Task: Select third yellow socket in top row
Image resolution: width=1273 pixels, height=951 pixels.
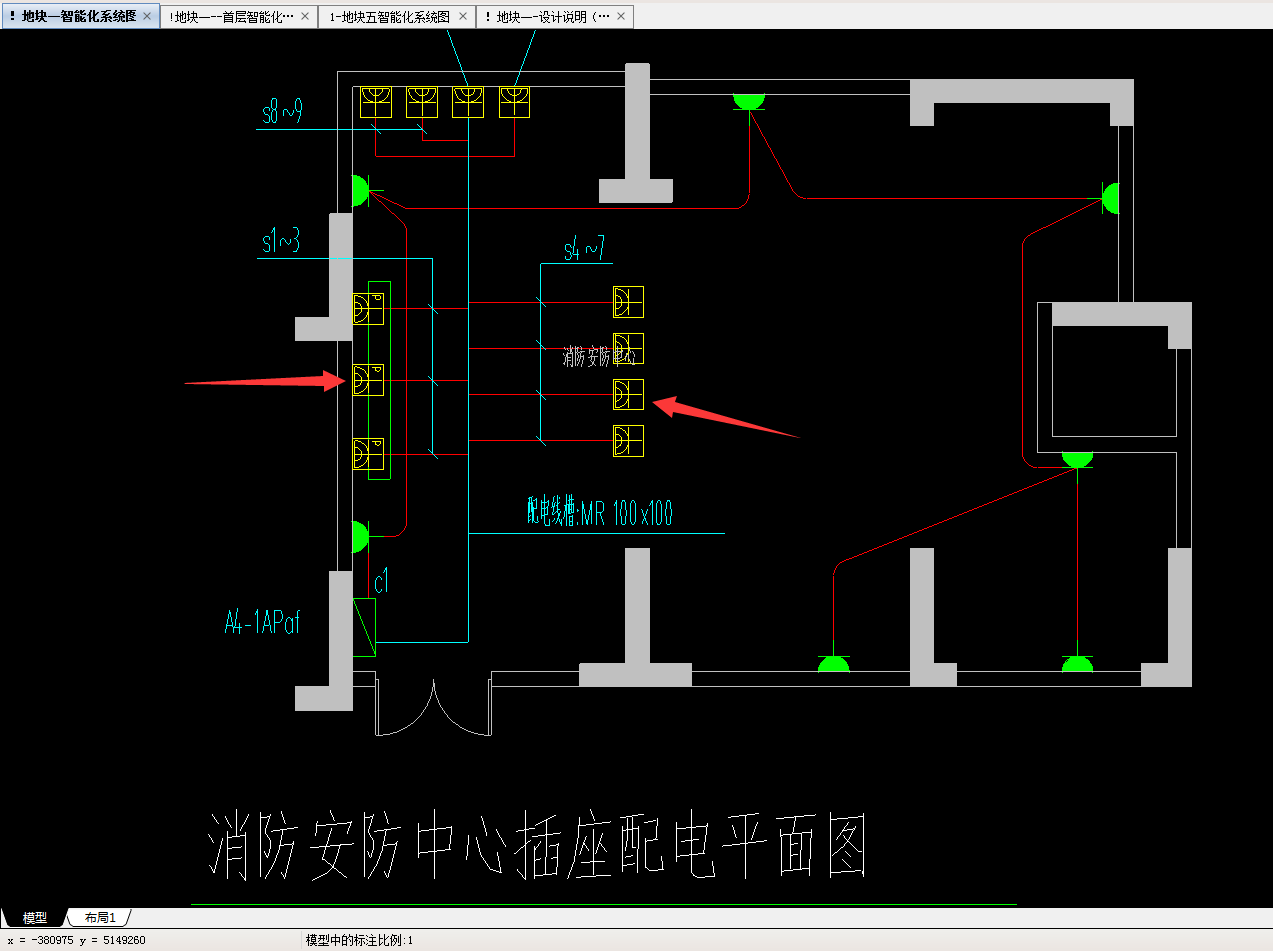Action: (x=468, y=102)
